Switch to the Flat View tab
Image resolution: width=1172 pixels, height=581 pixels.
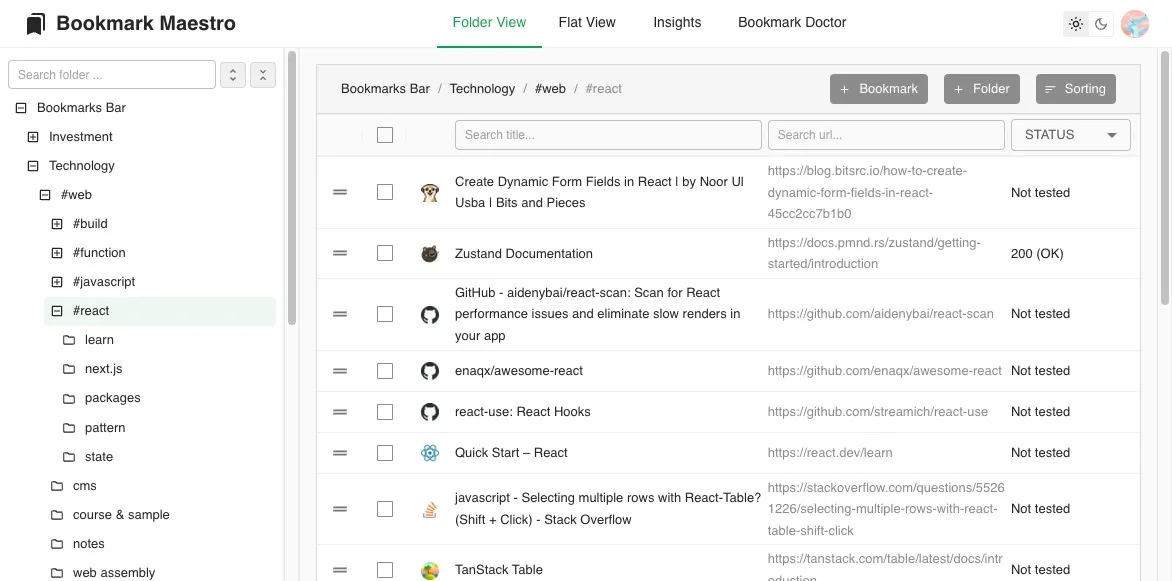tap(586, 22)
